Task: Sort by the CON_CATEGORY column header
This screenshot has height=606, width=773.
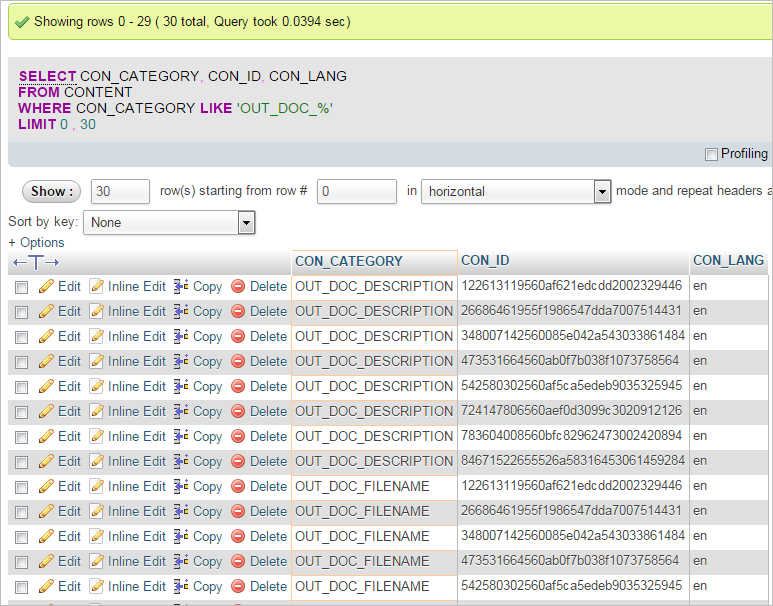Action: [349, 261]
